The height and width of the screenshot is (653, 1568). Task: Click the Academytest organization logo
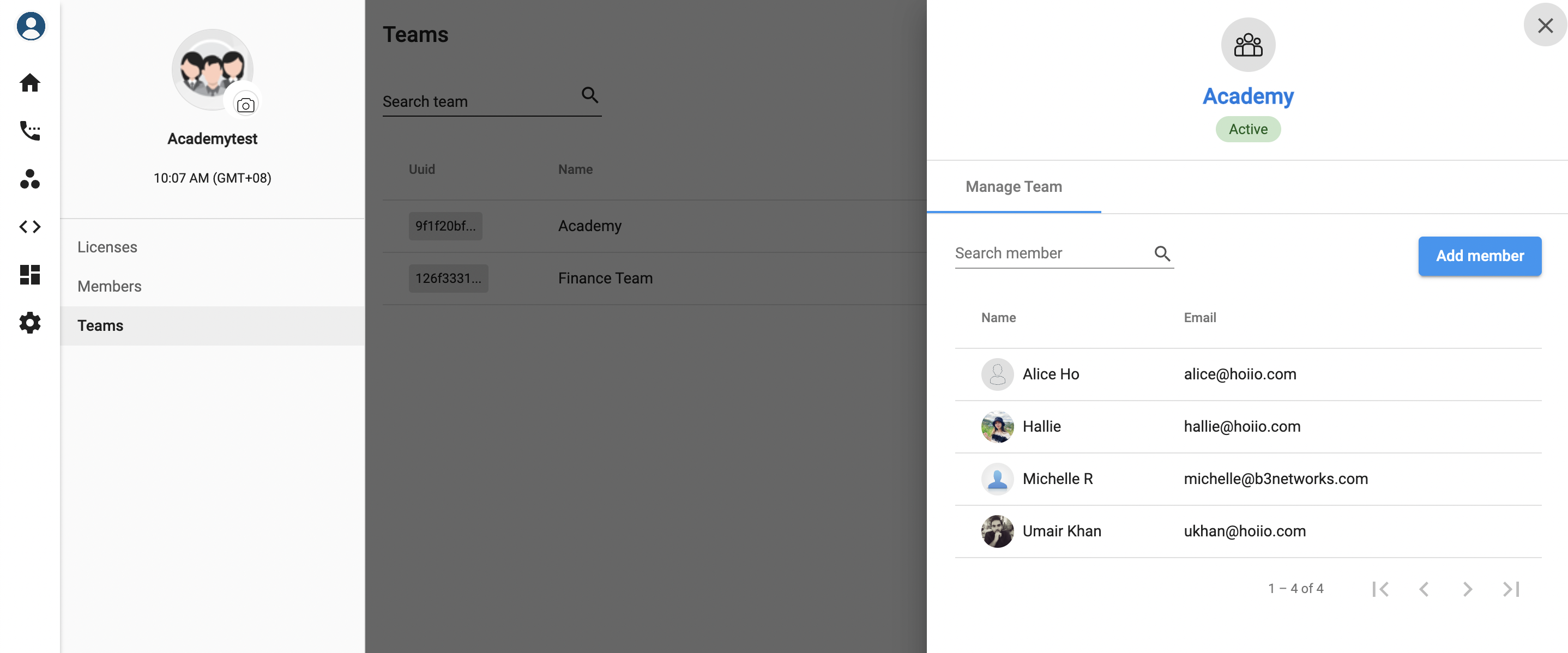click(x=212, y=69)
